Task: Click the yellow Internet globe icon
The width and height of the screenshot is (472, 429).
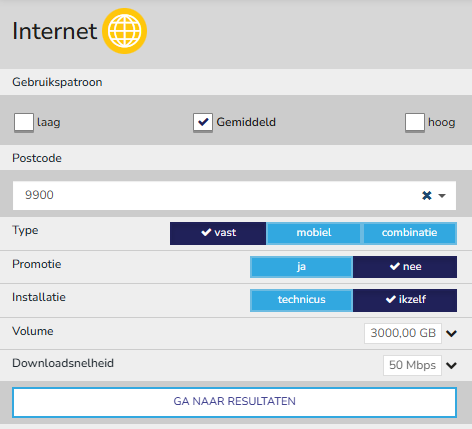Action: 124,31
